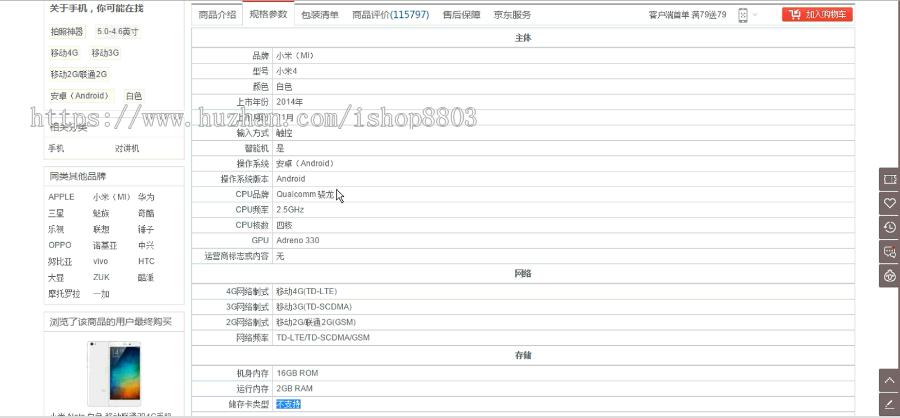Click the 触控 input method value

pos(284,133)
